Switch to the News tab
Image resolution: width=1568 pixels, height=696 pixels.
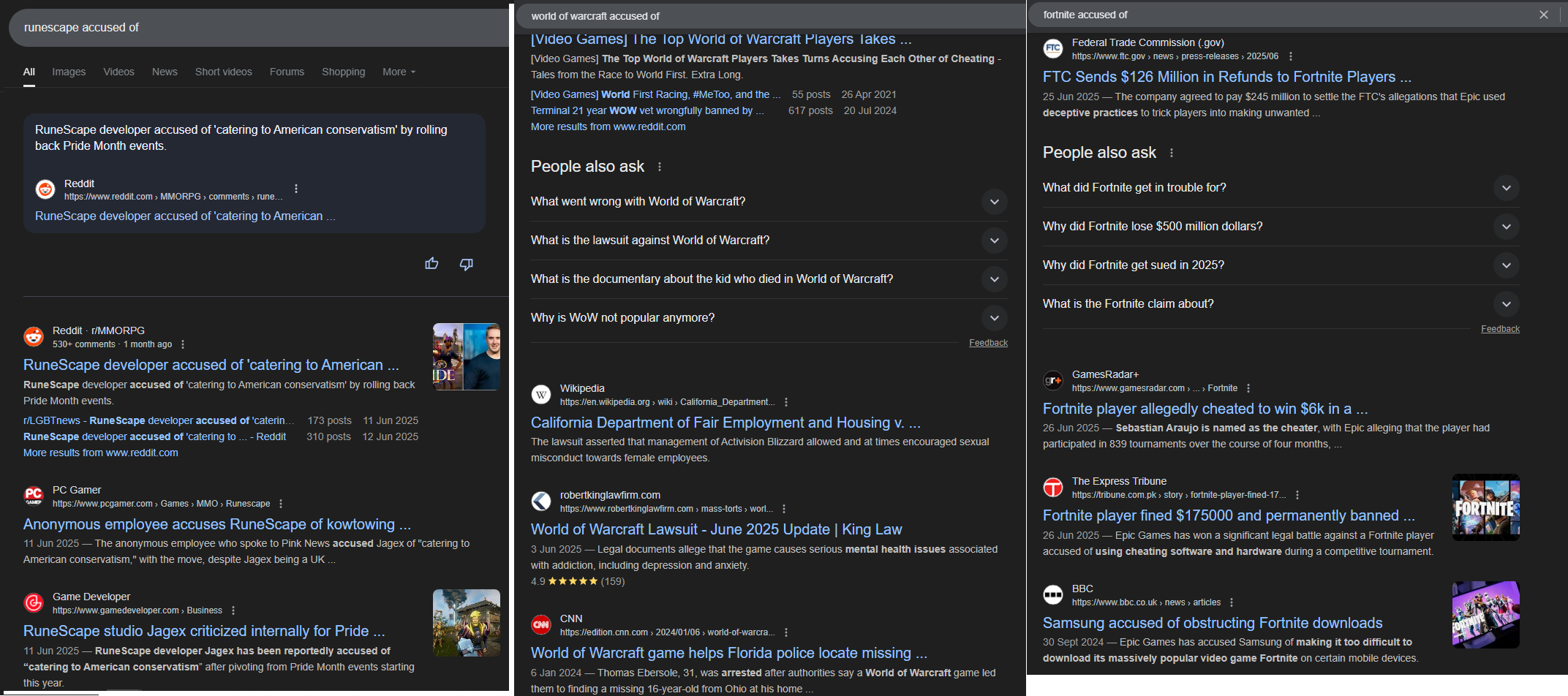pyautogui.click(x=165, y=72)
